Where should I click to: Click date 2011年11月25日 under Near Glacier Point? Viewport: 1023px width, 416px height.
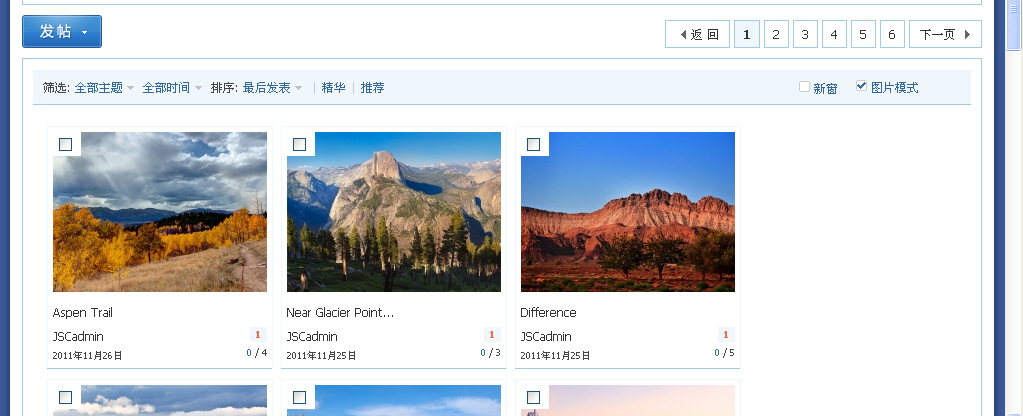[322, 355]
